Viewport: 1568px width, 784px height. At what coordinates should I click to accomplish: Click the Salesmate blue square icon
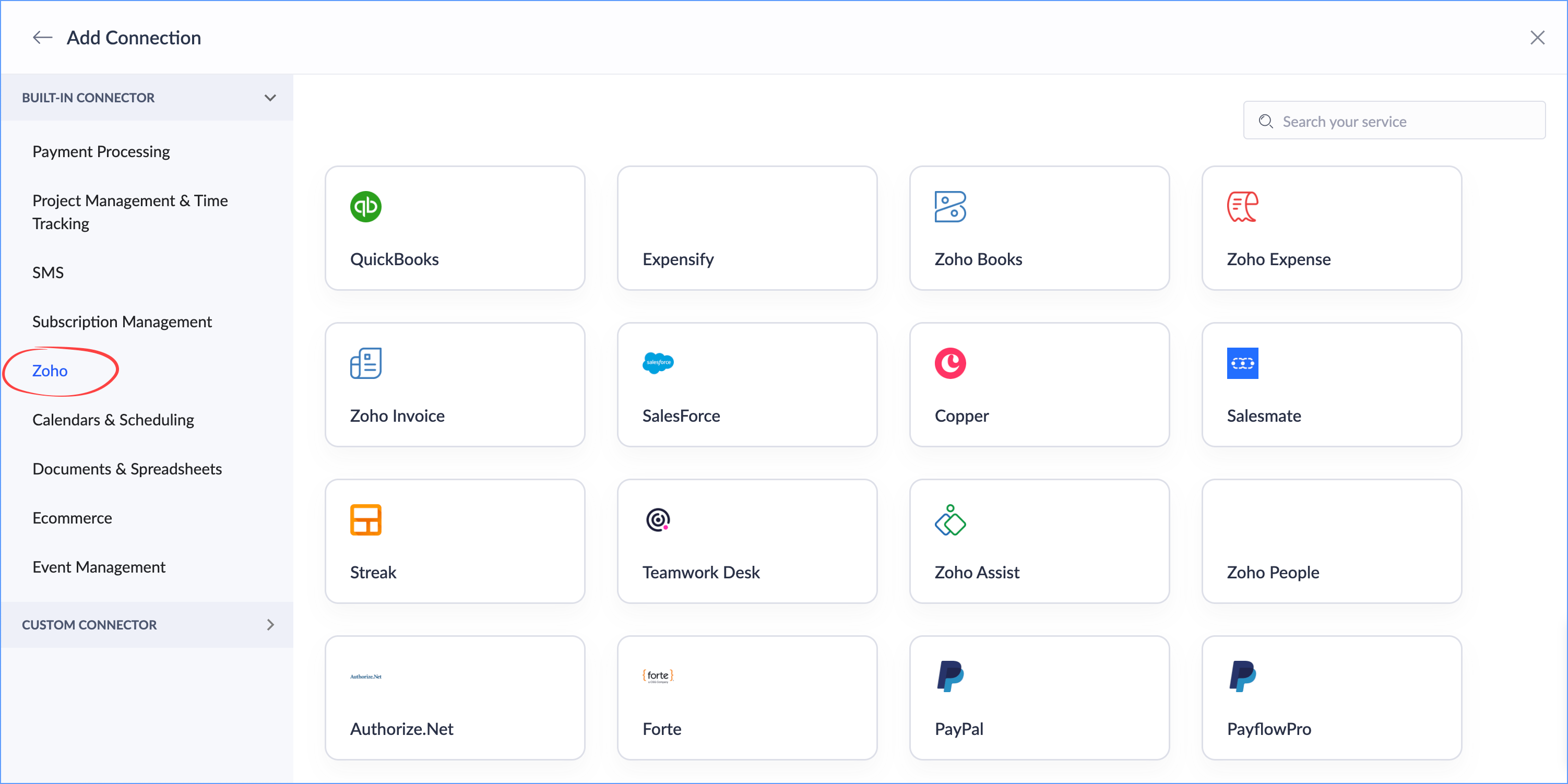coord(1242,363)
